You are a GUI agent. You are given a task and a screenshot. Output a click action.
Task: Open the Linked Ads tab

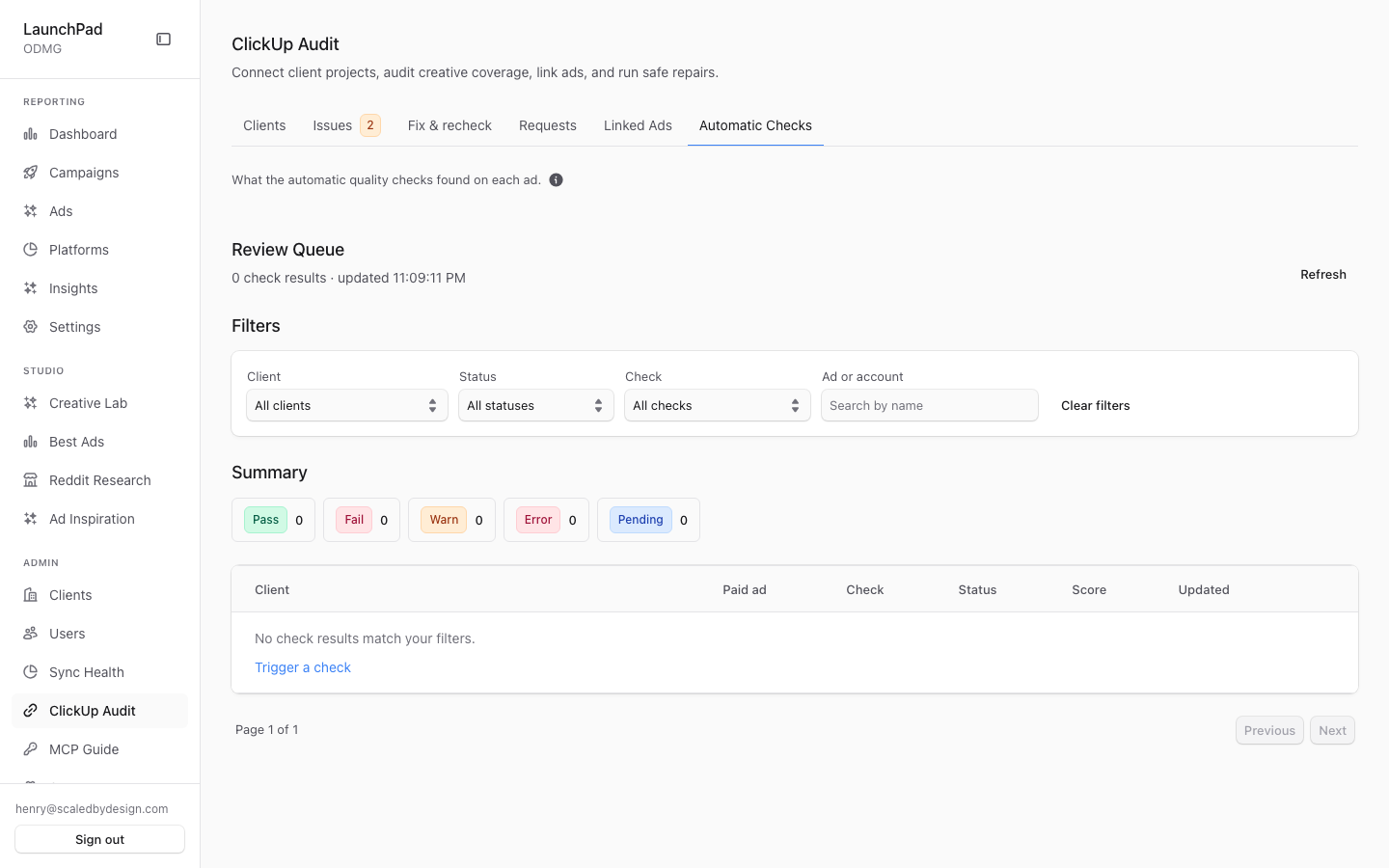pyautogui.click(x=638, y=125)
